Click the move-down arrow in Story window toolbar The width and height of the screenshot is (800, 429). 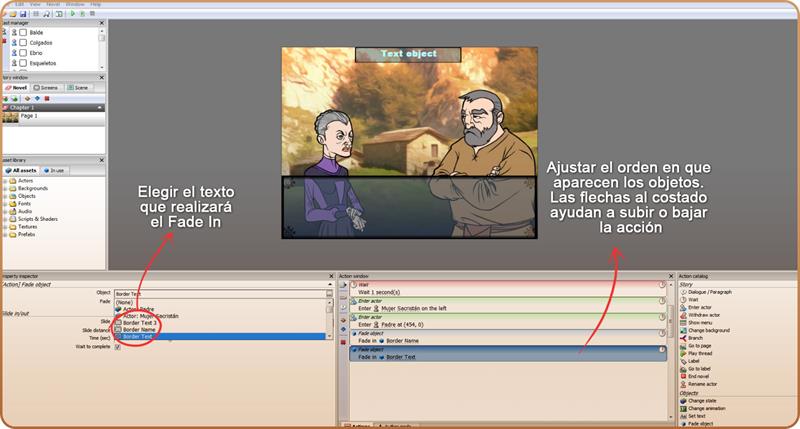[37, 98]
